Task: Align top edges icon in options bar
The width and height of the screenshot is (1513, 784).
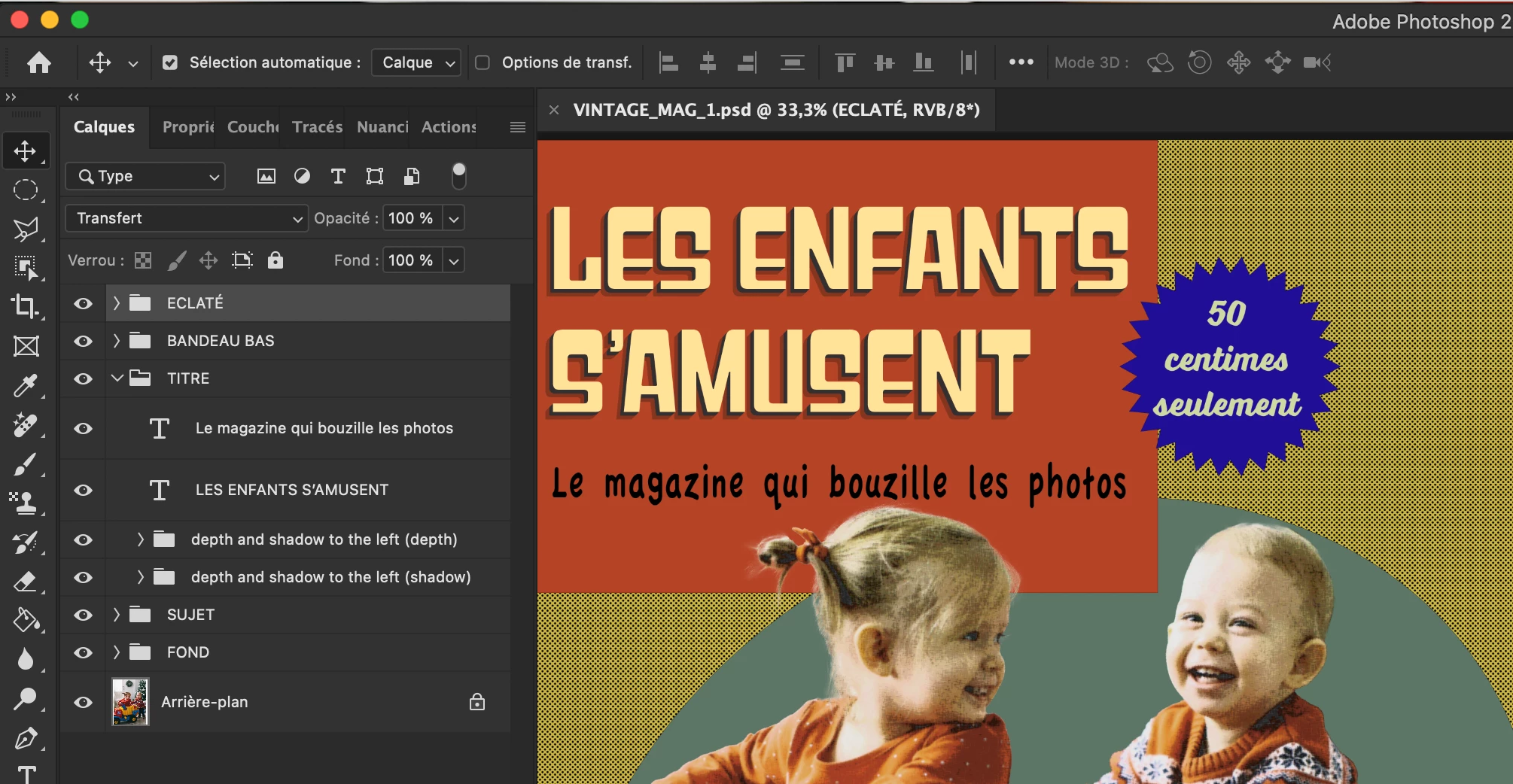Action: click(845, 62)
